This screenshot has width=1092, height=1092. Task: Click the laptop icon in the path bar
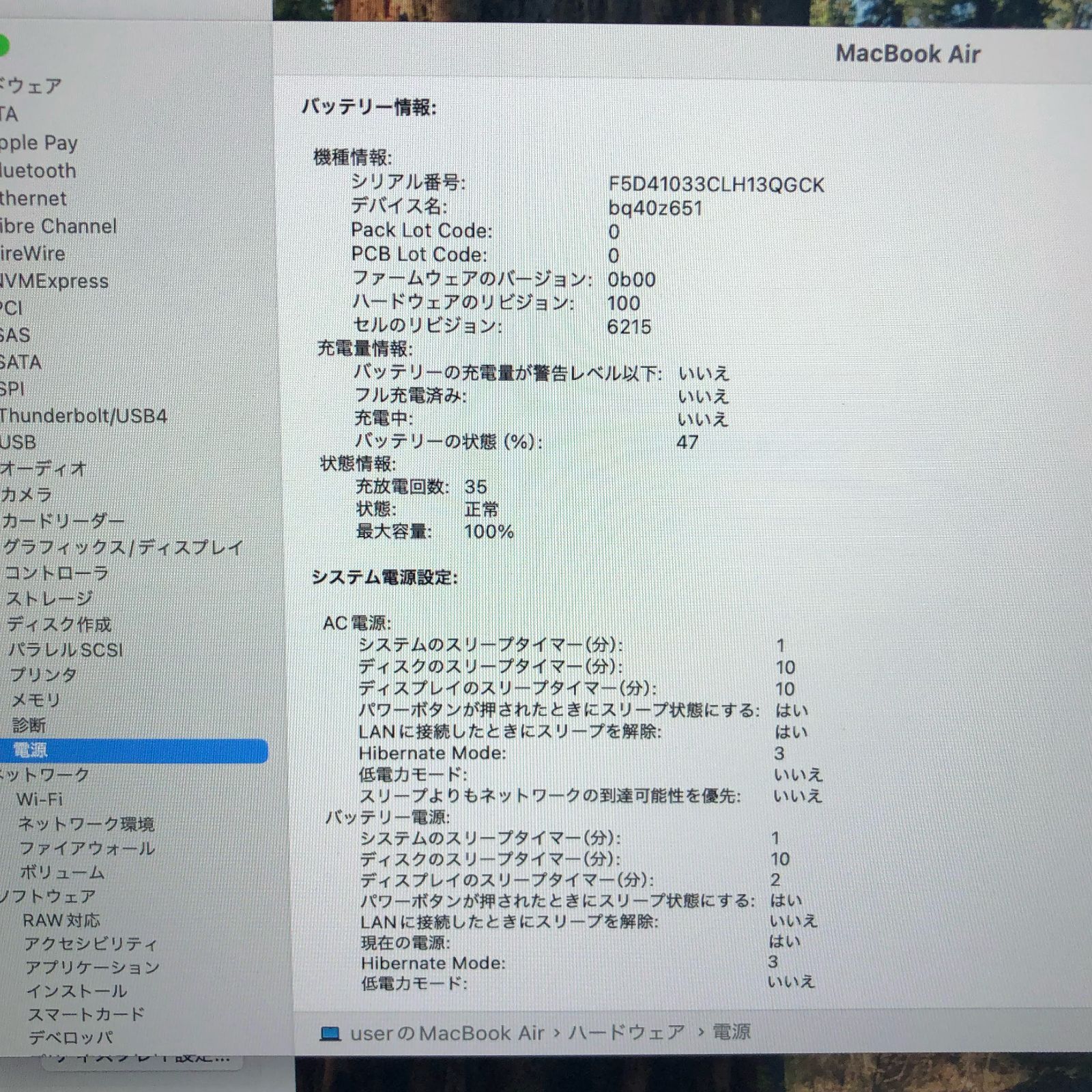330,1034
